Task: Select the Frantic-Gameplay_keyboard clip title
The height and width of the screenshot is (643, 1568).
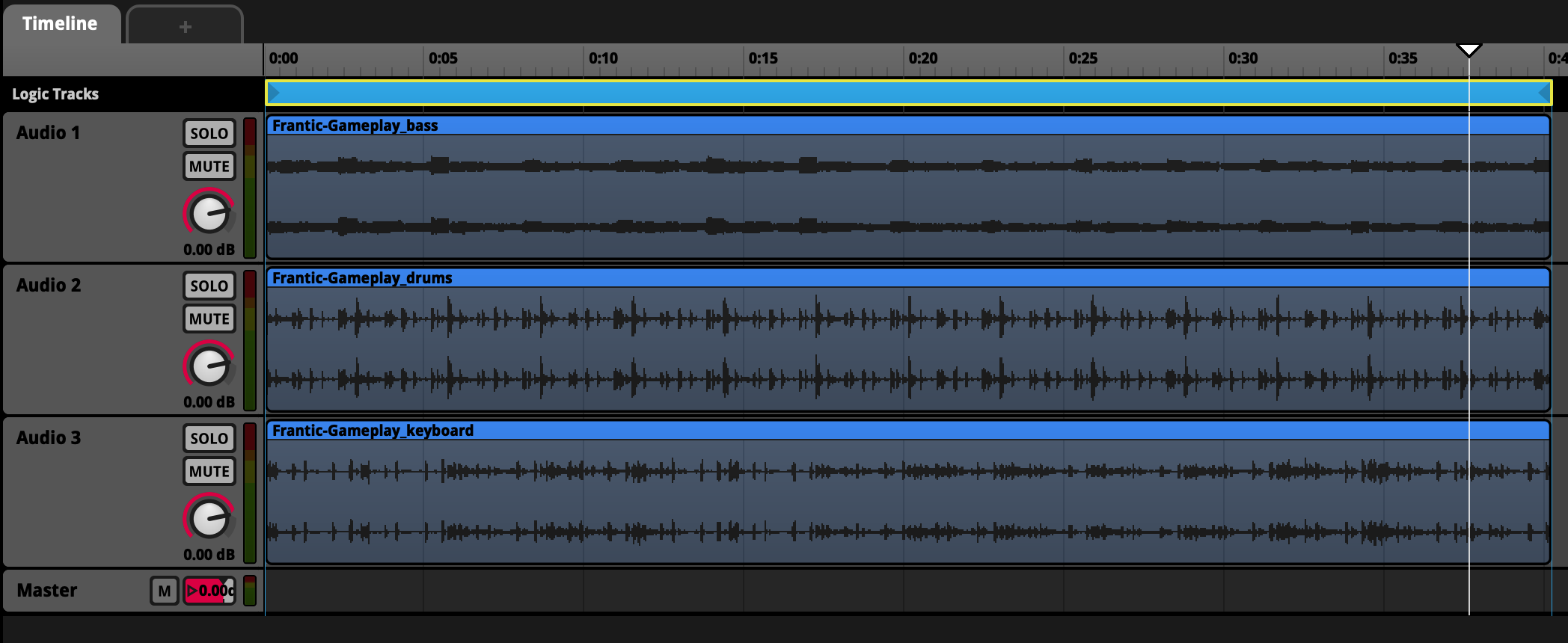Action: point(373,431)
